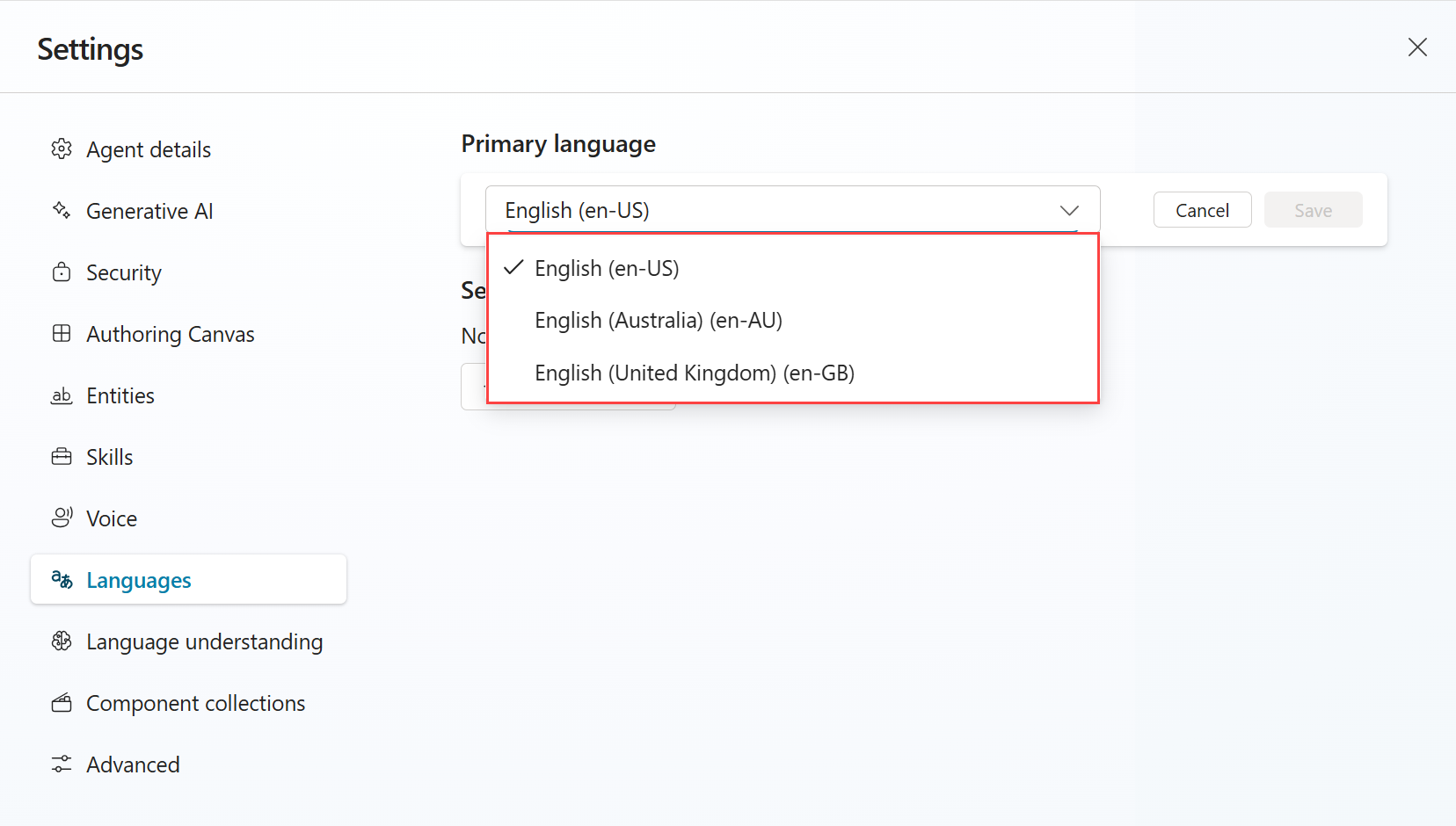Click the Agent details gear icon
The height and width of the screenshot is (826, 1456).
coord(62,149)
